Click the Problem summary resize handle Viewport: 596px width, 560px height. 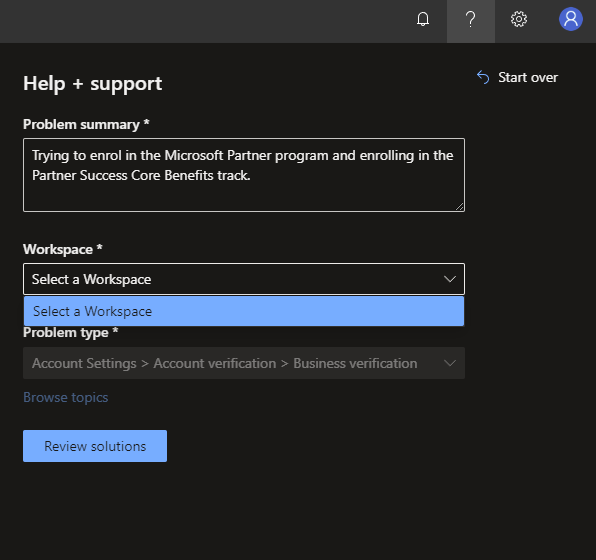tap(459, 206)
